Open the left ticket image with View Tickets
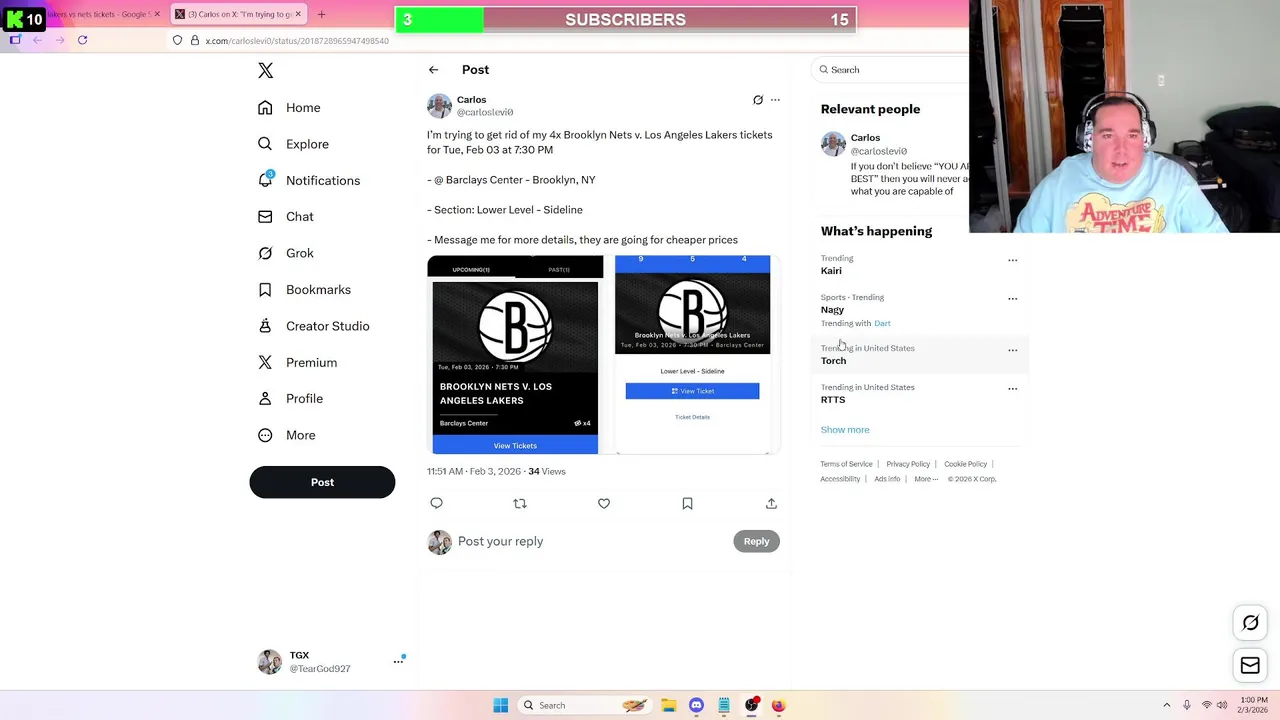 pos(515,355)
